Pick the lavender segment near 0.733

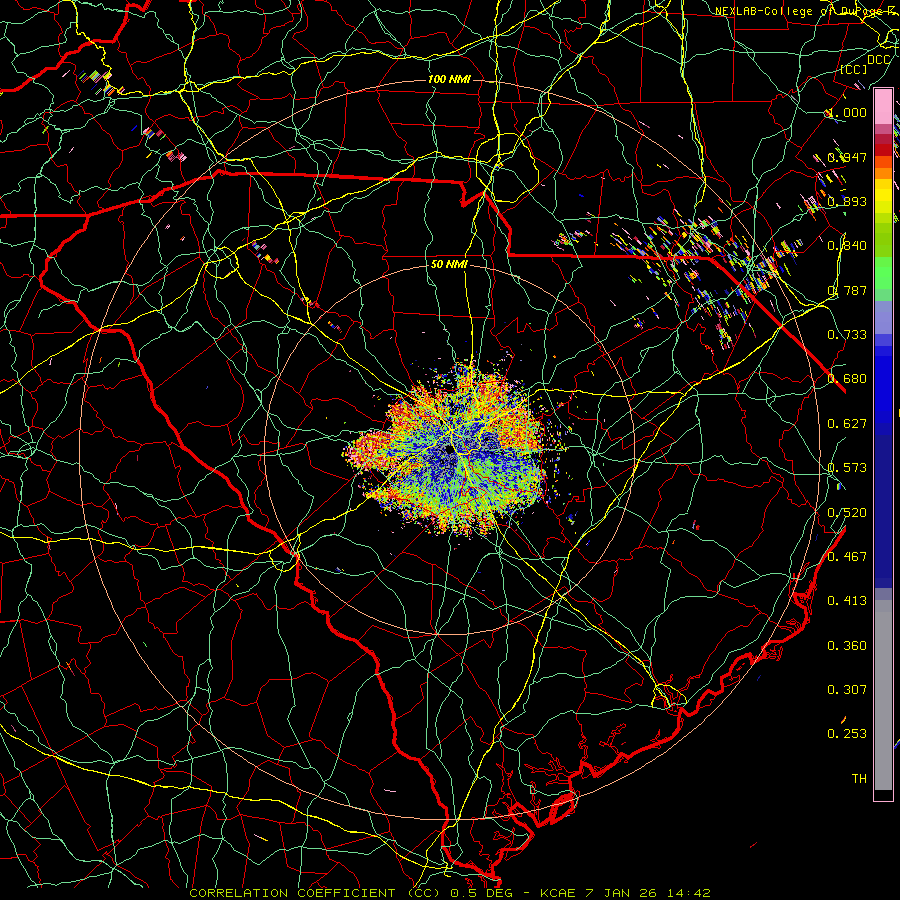pos(883,317)
